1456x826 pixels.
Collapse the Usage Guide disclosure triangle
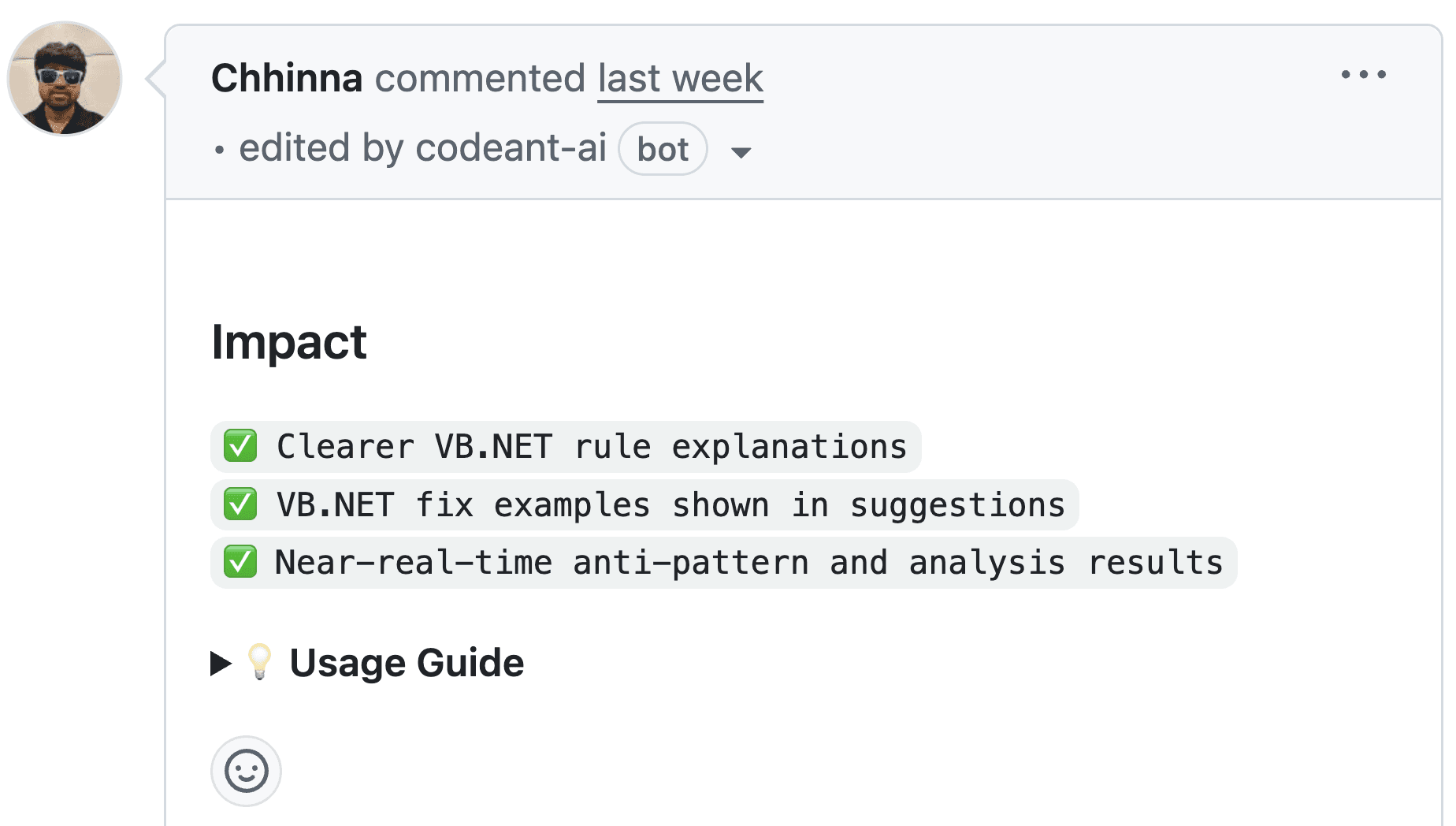coord(220,663)
